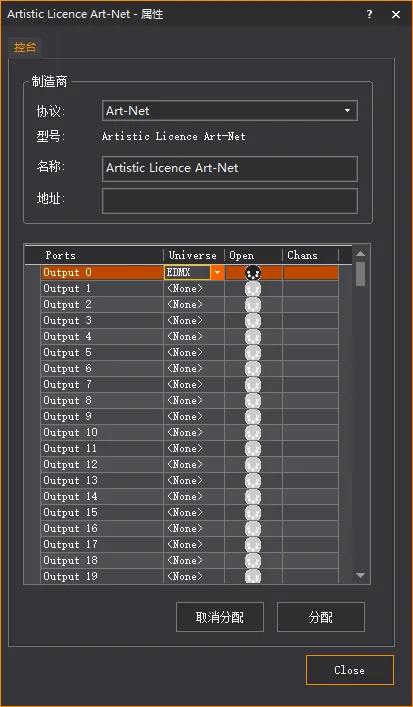Click the Chans cell for Output 0

pos(311,273)
